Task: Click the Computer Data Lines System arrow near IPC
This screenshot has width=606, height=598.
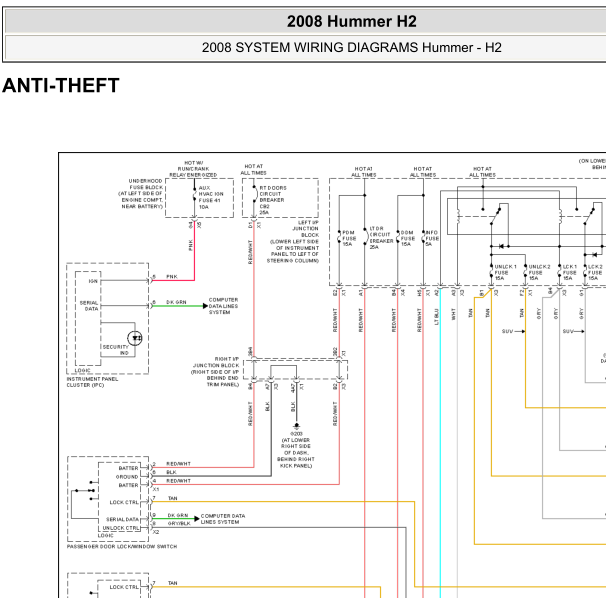Action: [206, 306]
